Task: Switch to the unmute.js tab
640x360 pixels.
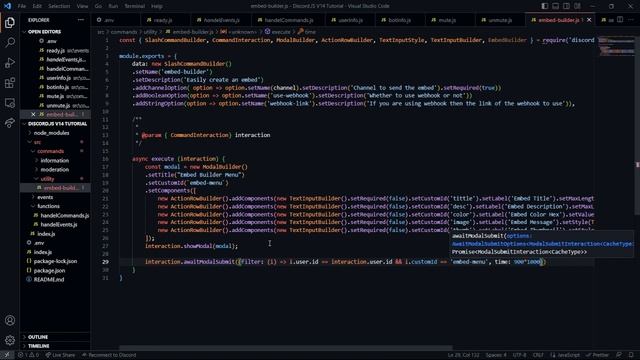Action: pyautogui.click(x=500, y=20)
